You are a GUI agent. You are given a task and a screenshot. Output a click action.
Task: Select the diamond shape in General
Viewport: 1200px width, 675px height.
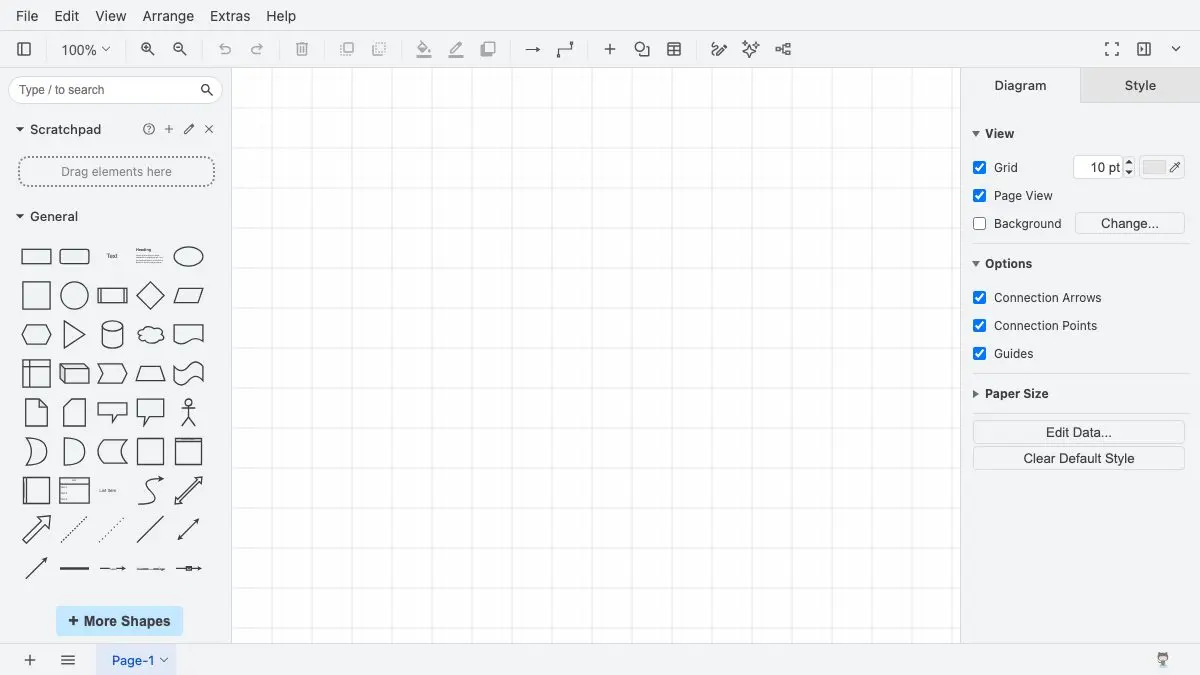tap(150, 295)
